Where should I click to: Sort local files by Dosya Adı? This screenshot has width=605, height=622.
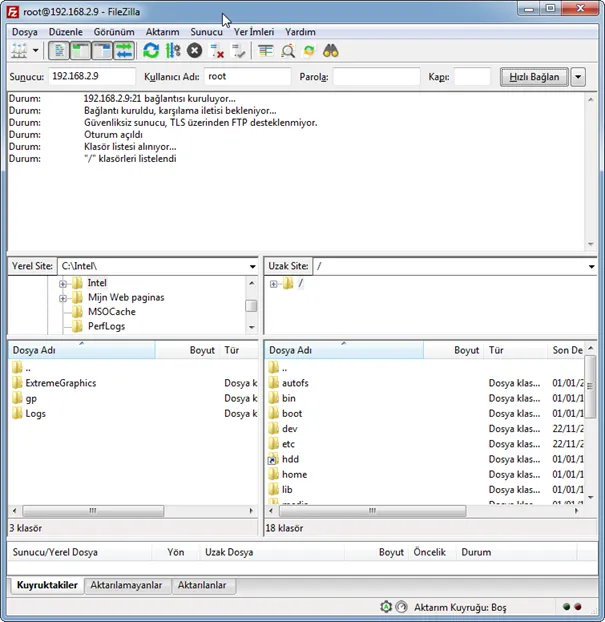click(x=82, y=350)
